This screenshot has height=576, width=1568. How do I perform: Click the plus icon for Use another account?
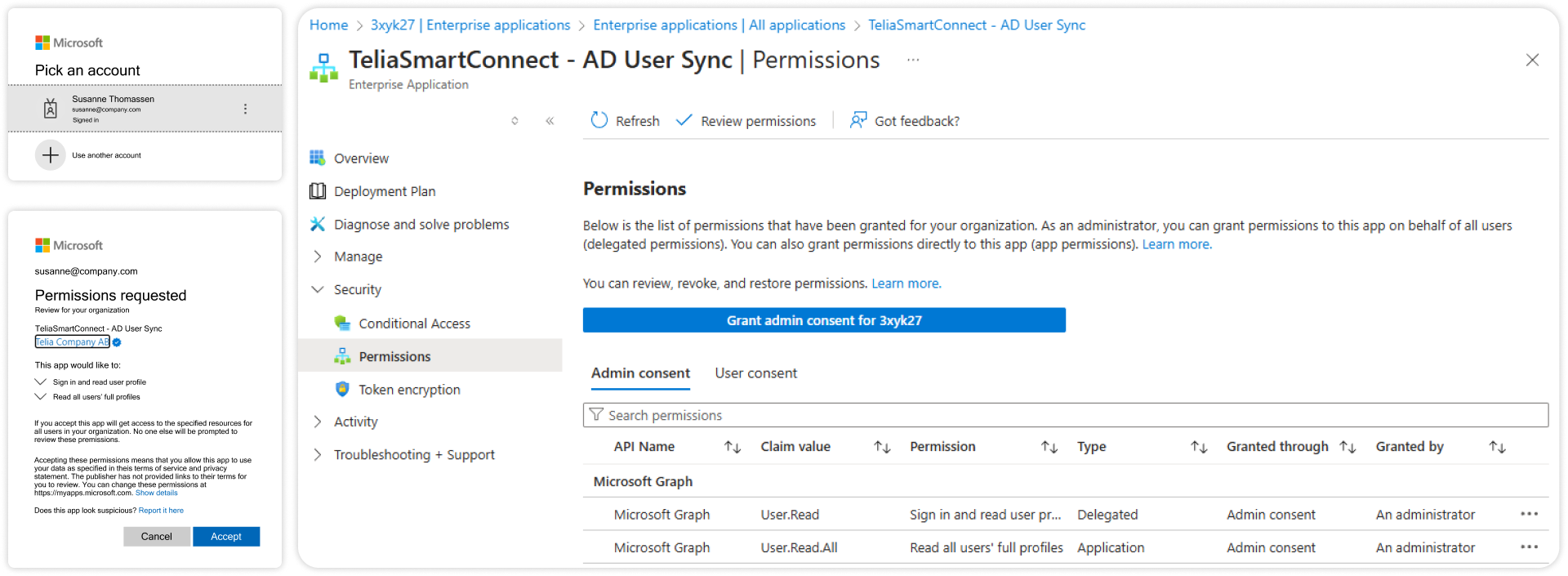point(50,154)
